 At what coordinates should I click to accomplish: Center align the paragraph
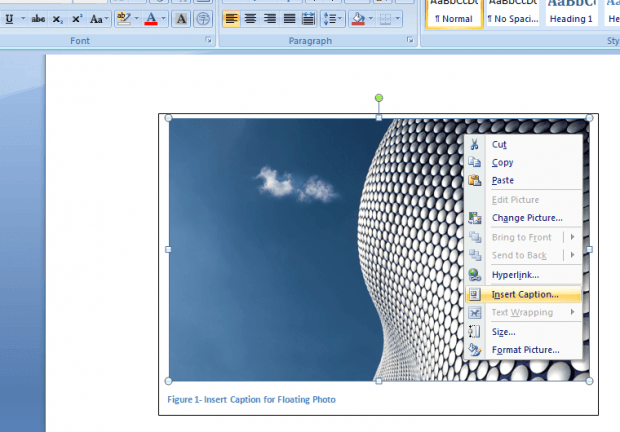[x=251, y=19]
